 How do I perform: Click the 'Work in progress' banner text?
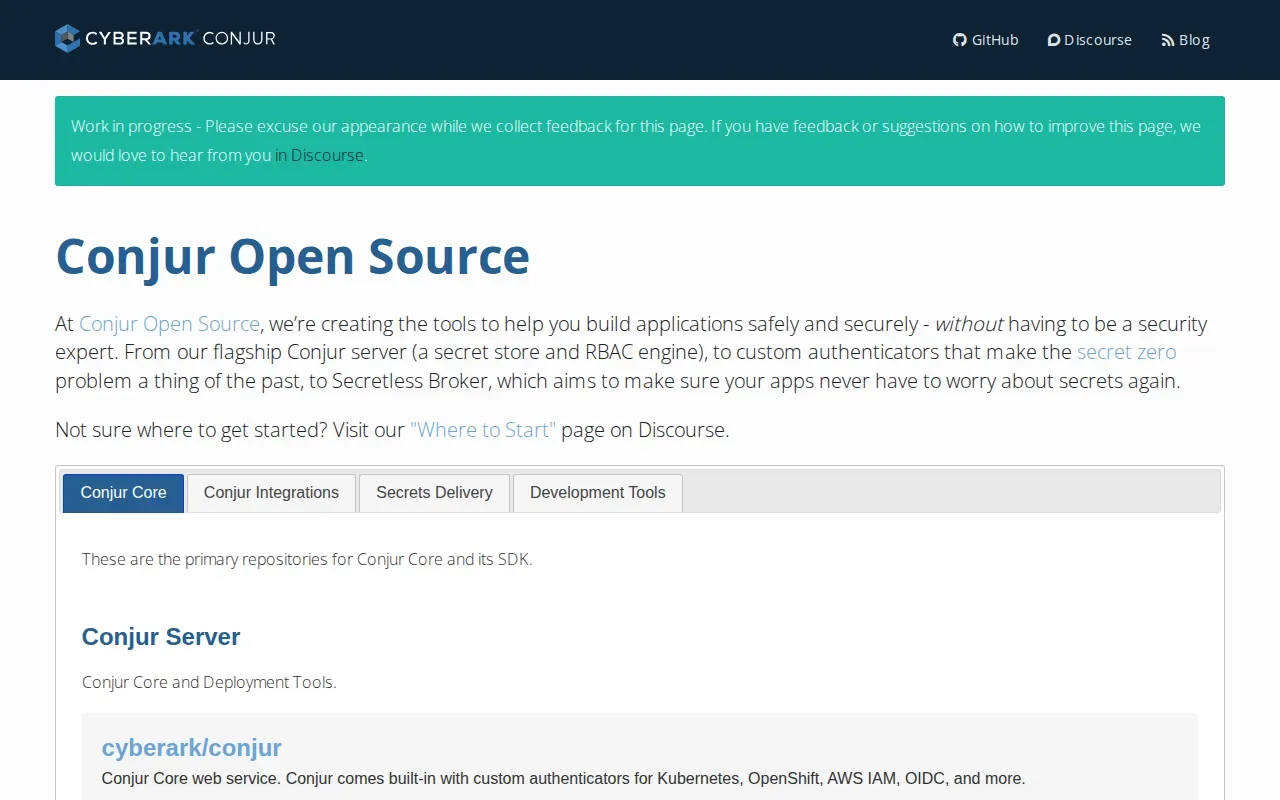636,141
